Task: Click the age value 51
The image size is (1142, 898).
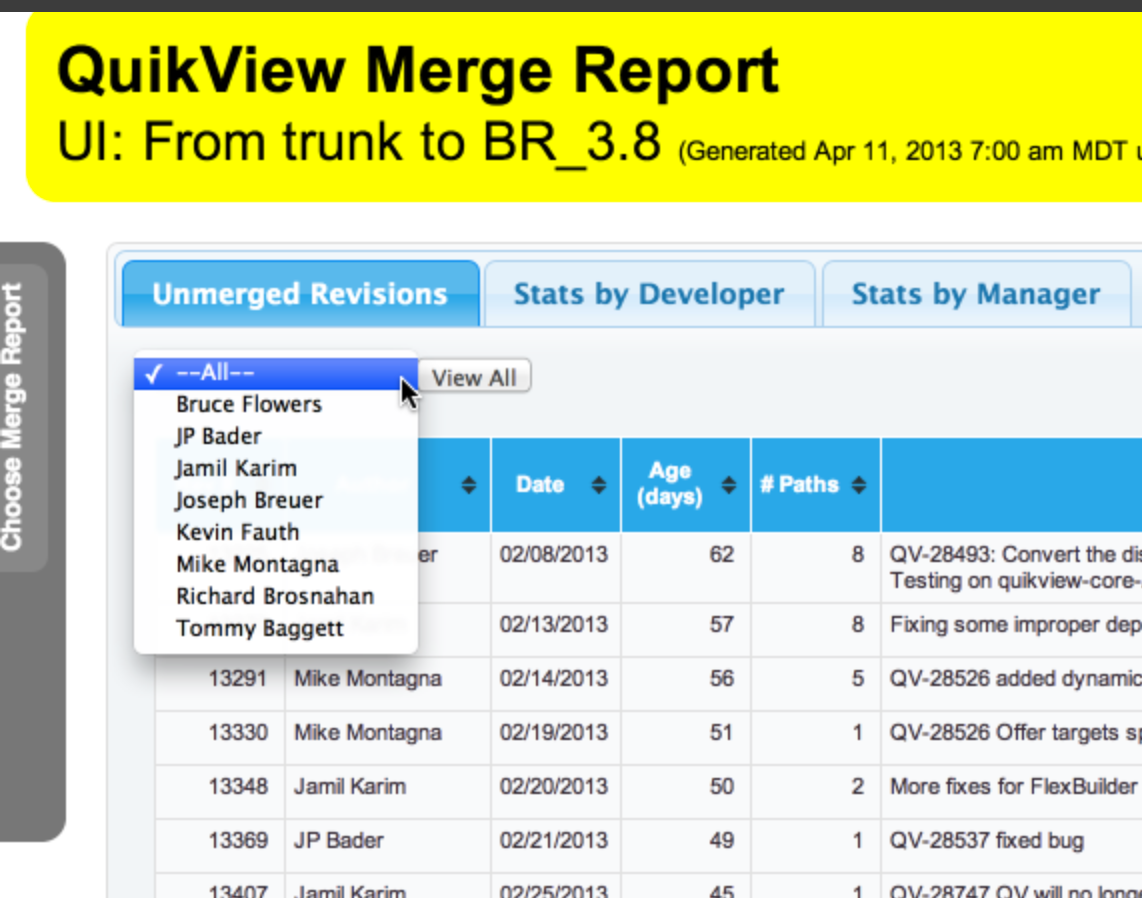Action: pyautogui.click(x=721, y=733)
